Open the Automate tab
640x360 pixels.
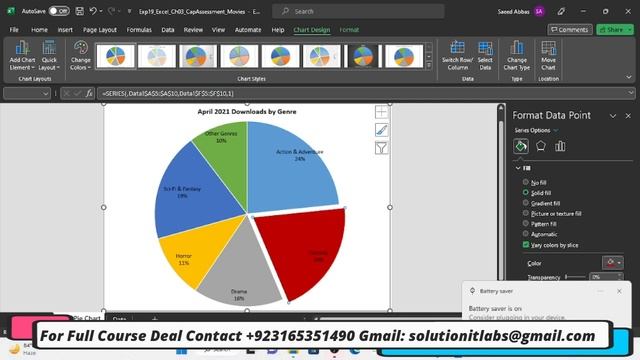[x=248, y=30]
